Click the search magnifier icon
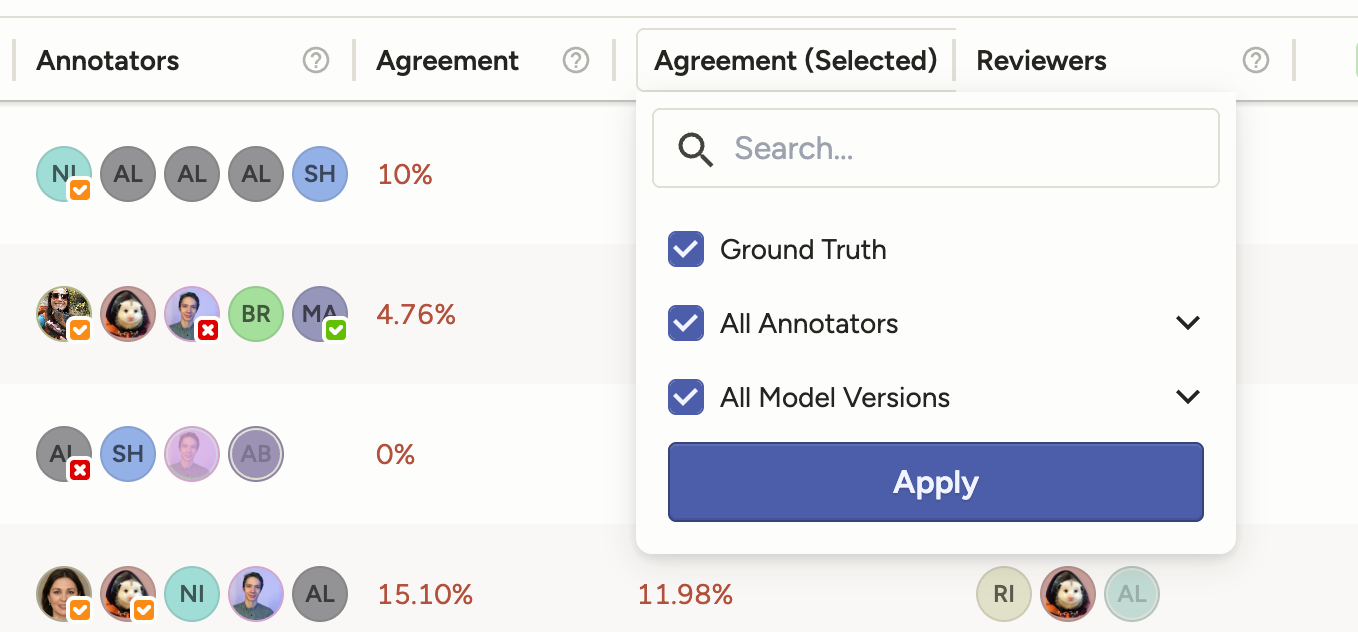 tap(695, 149)
